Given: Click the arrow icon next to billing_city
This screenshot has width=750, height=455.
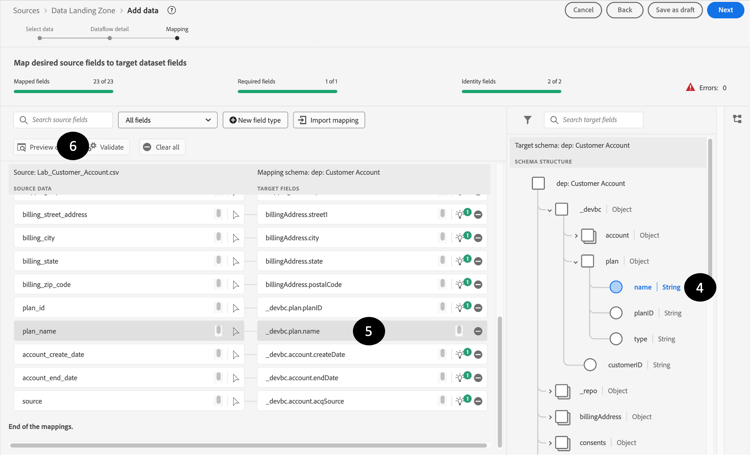Looking at the screenshot, I should click(235, 238).
